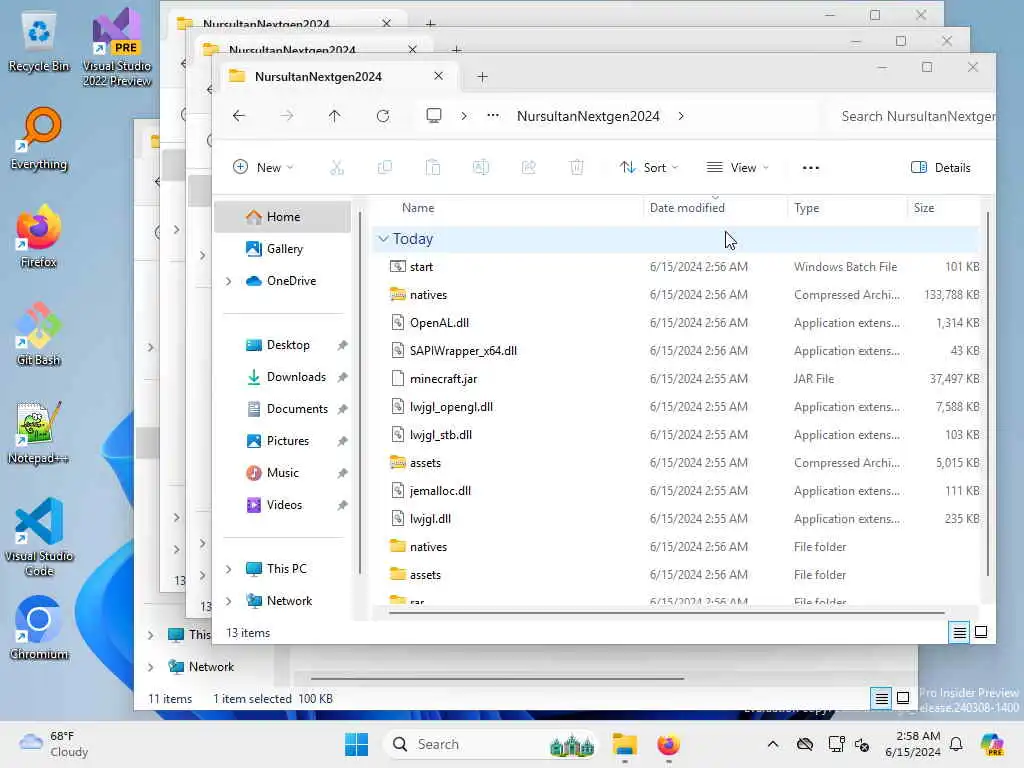Go up one folder level
1024x768 pixels.
tap(334, 116)
